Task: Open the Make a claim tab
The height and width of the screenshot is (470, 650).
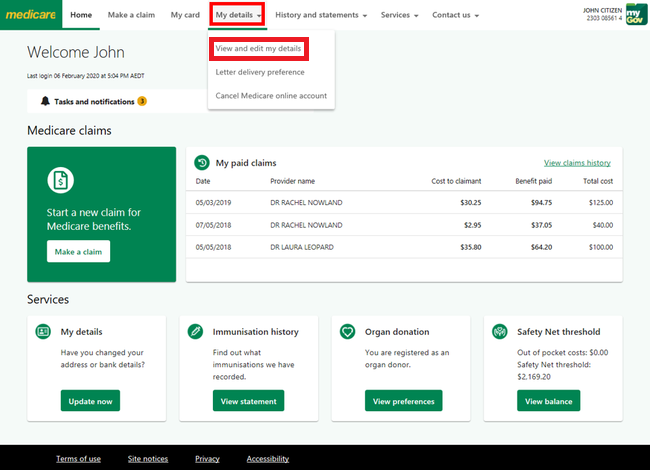Action: [x=131, y=16]
